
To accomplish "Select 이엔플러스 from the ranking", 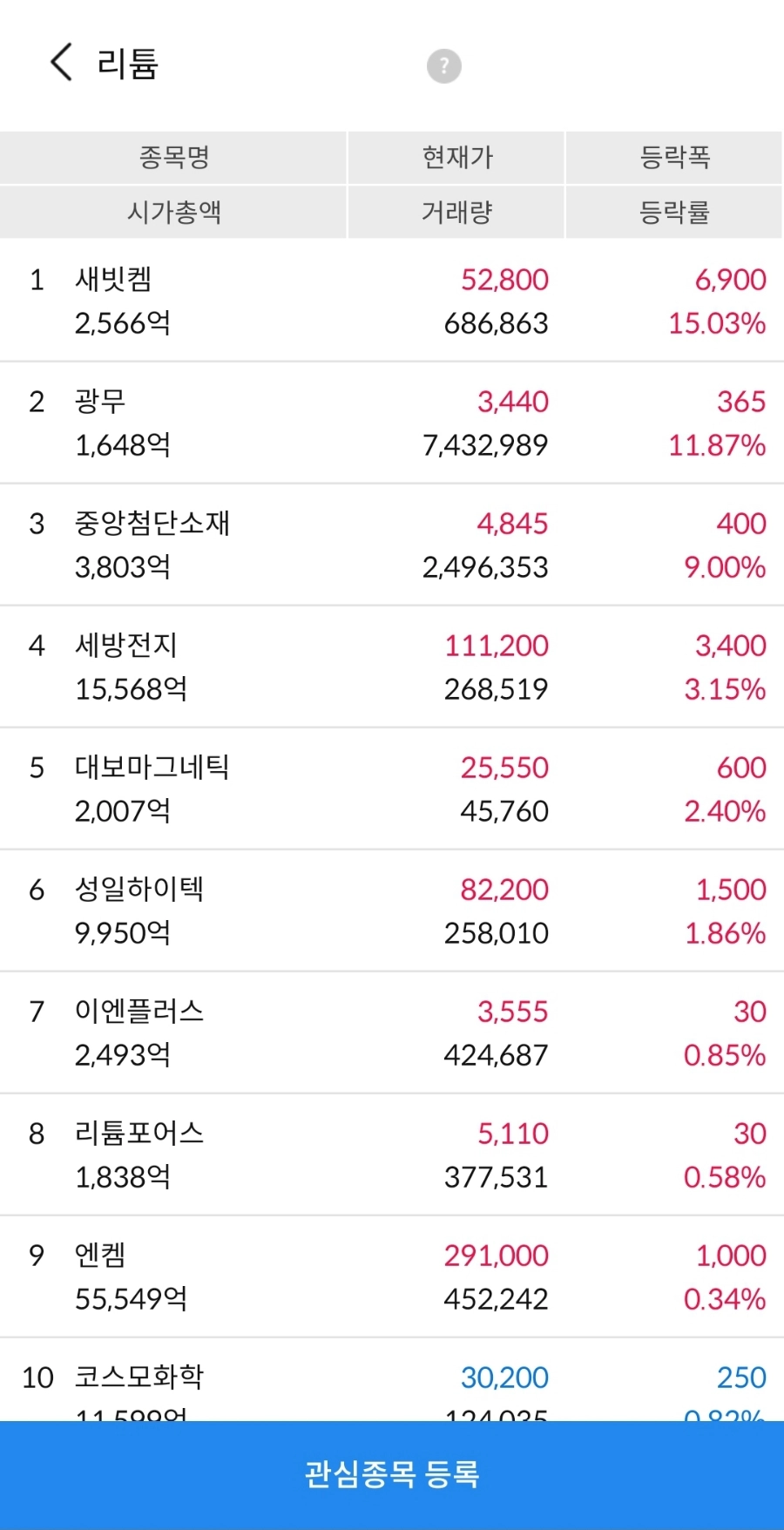I will click(x=392, y=1032).
